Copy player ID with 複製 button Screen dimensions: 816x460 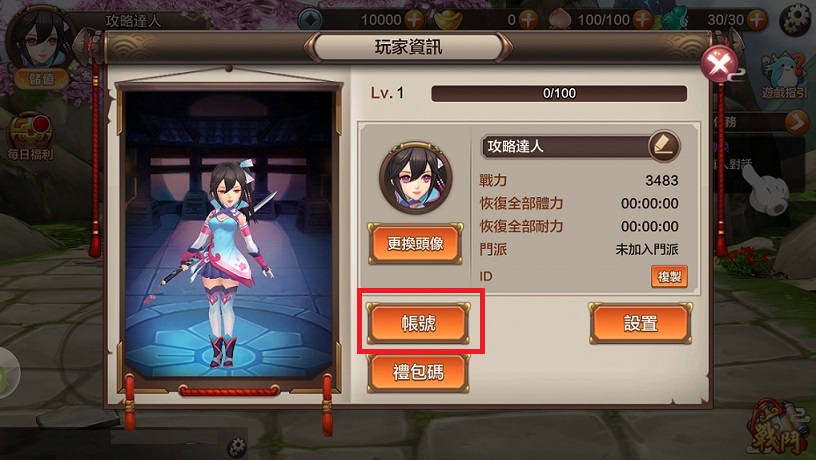point(669,276)
